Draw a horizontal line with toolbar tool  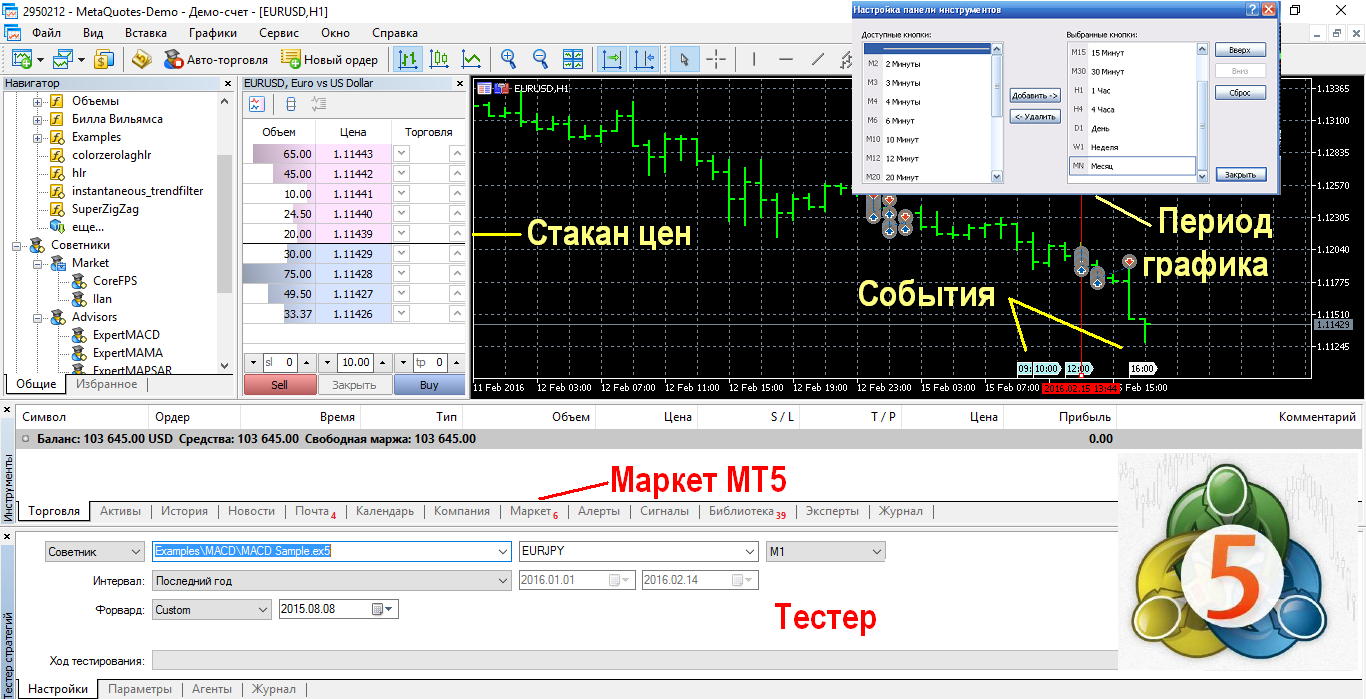point(785,59)
